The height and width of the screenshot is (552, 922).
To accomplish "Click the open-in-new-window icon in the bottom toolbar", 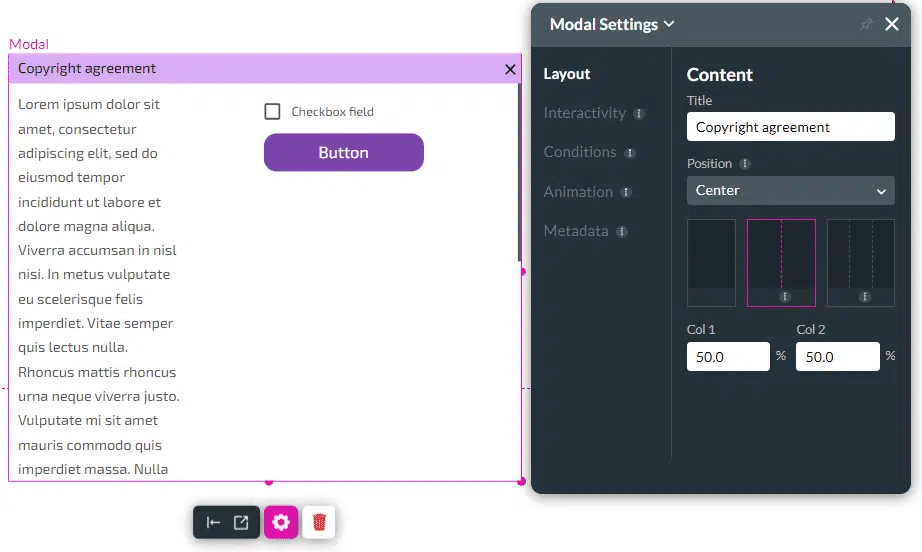I will point(241,522).
